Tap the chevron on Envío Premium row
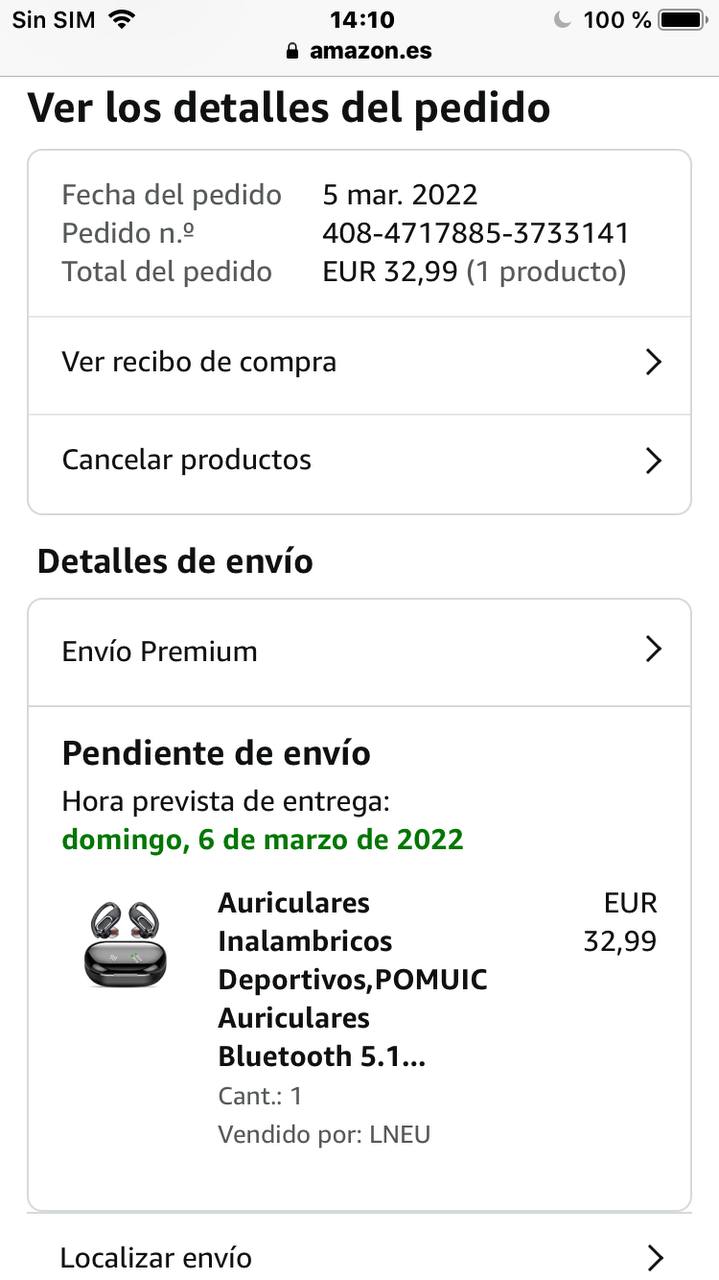 (x=653, y=650)
